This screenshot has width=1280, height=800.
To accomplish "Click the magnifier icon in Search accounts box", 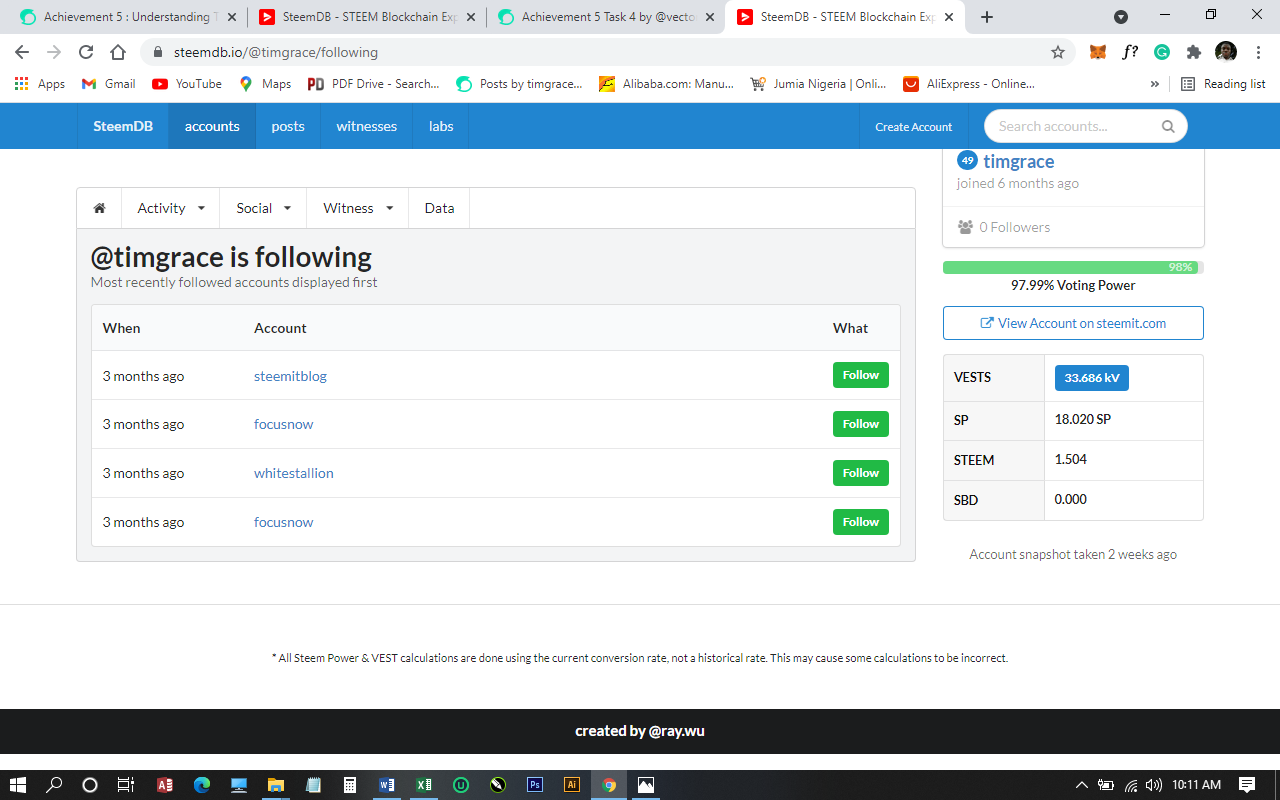I will [1168, 127].
